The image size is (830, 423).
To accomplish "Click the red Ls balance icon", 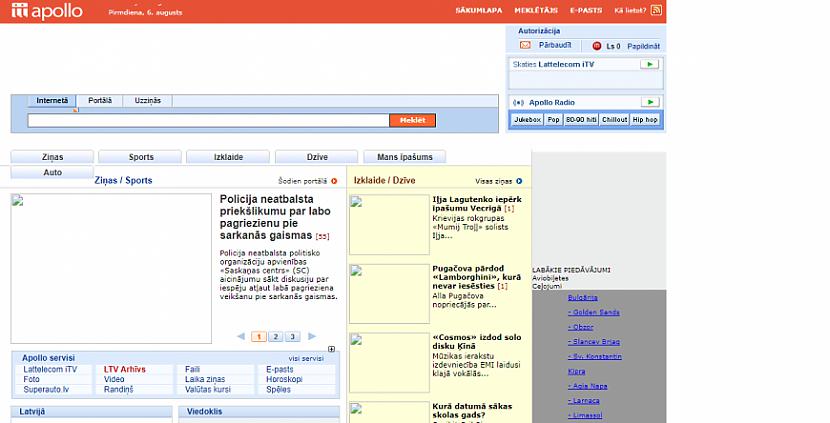I will (x=597, y=46).
